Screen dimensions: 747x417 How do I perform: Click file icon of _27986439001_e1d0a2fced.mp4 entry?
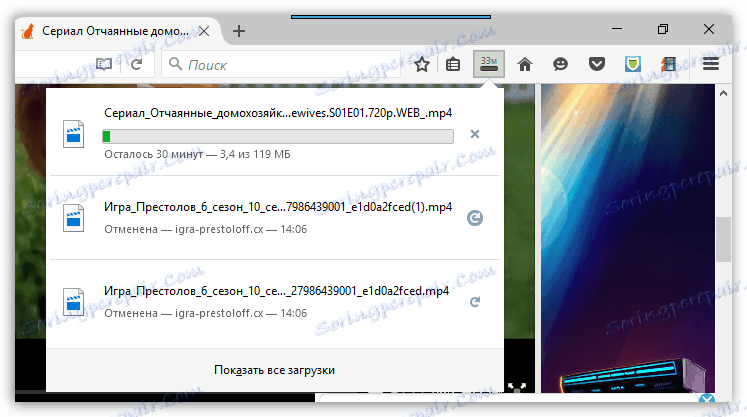73,302
